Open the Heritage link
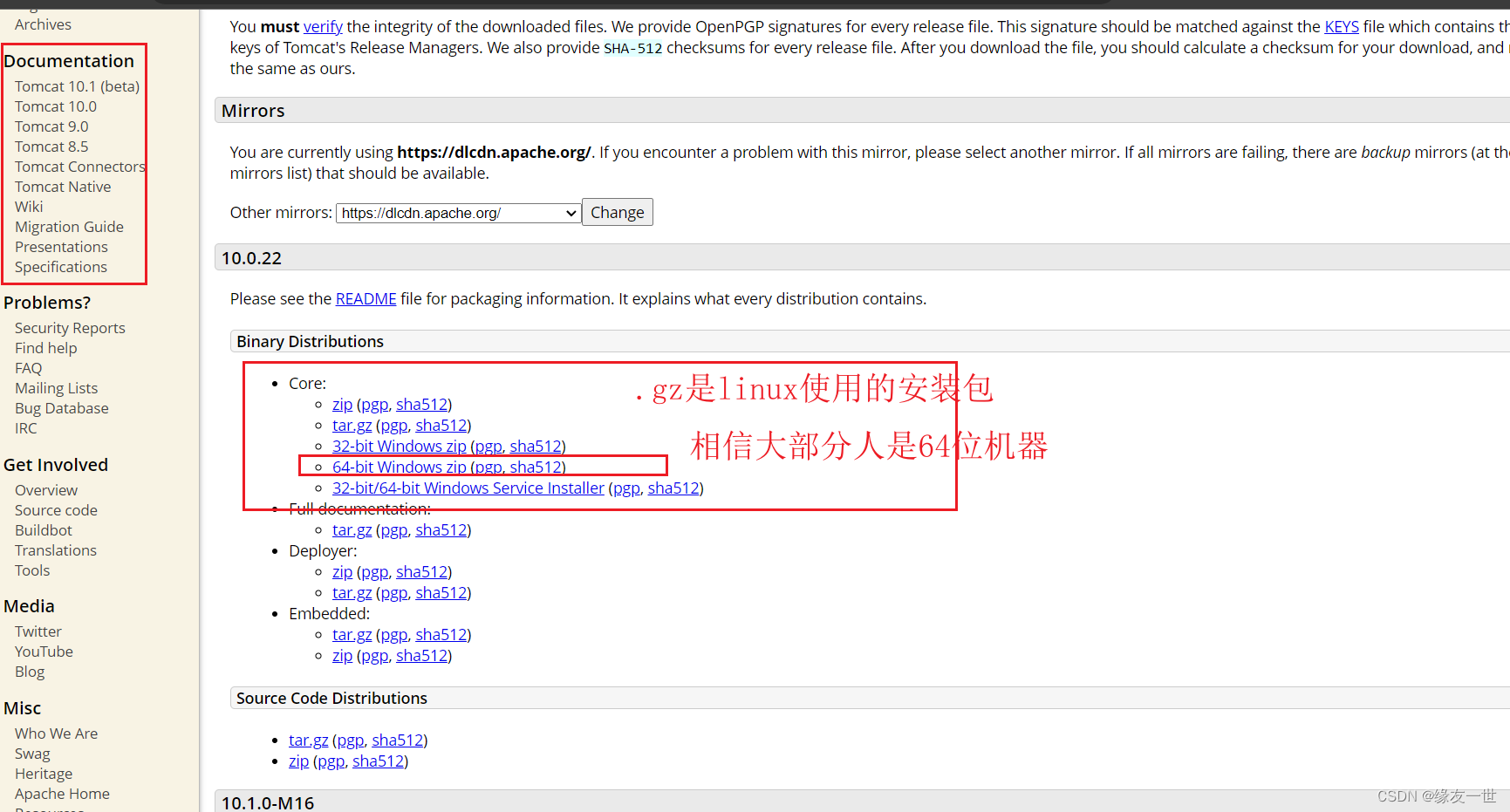Viewport: 1510px width, 812px height. pyautogui.click(x=44, y=774)
